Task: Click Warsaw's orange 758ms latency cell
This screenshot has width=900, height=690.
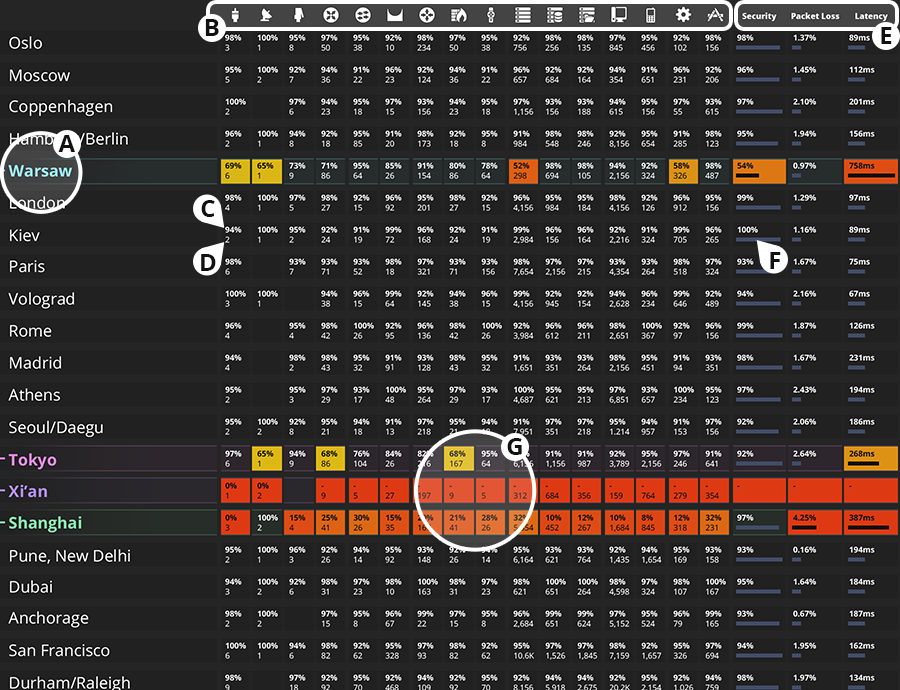Action: 869,171
